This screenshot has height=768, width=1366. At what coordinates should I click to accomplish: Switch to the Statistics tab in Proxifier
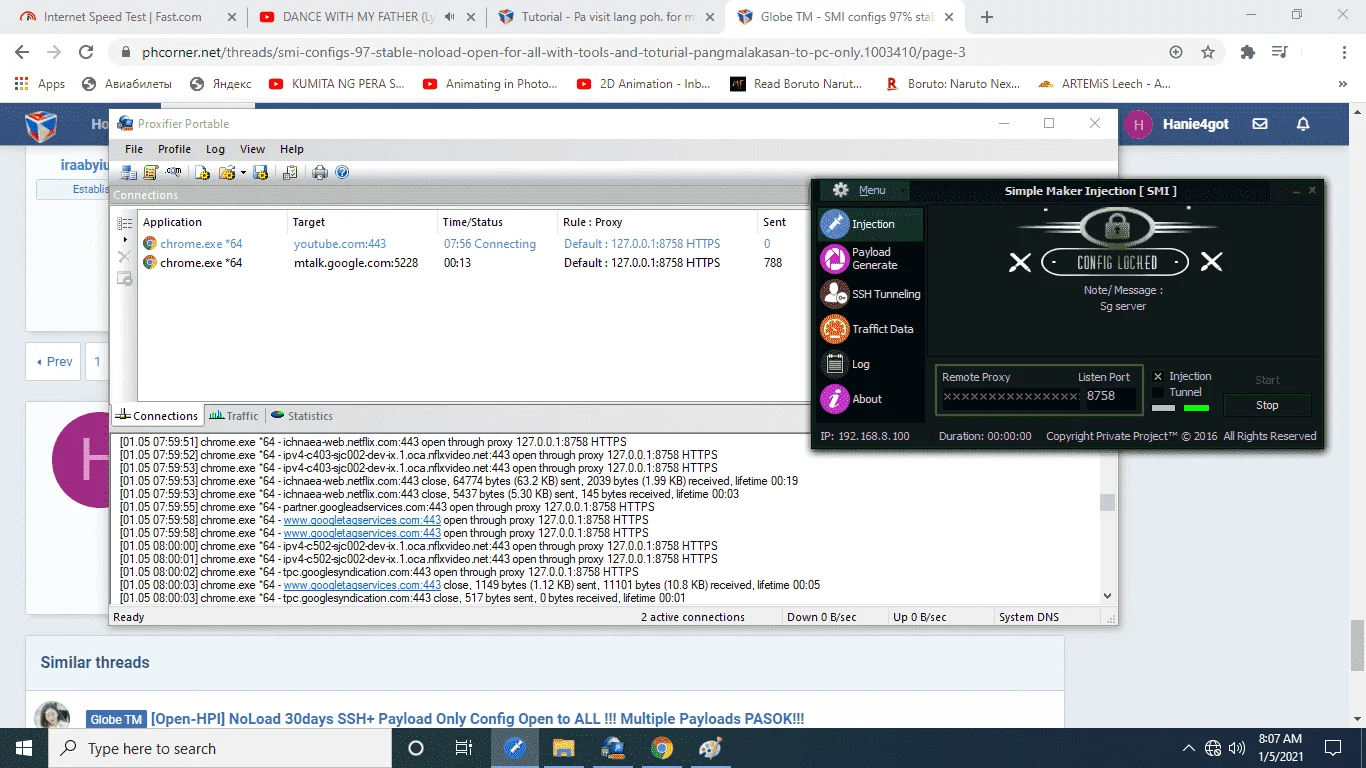tap(302, 416)
